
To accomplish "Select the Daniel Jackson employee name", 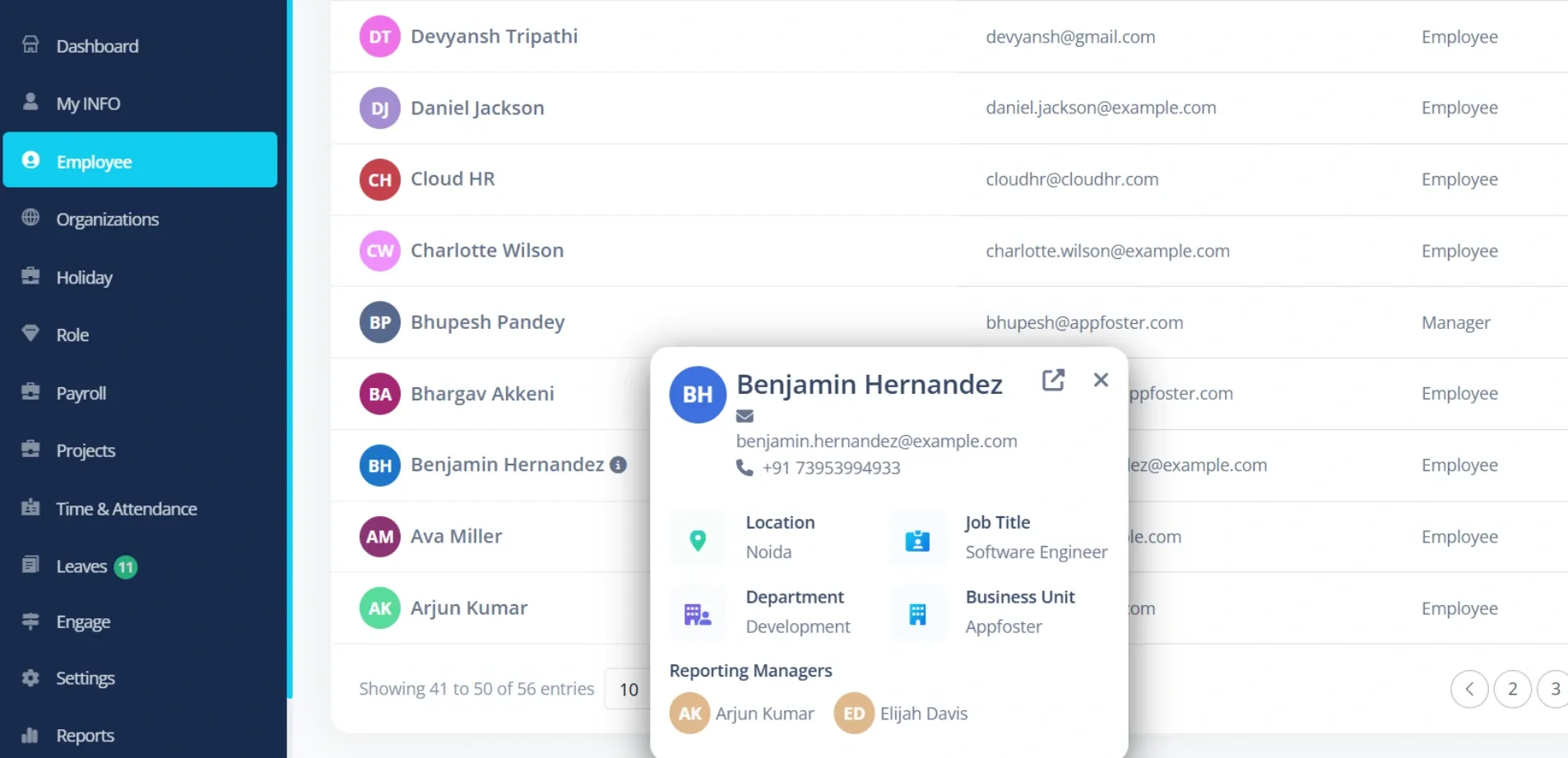I will click(x=477, y=108).
